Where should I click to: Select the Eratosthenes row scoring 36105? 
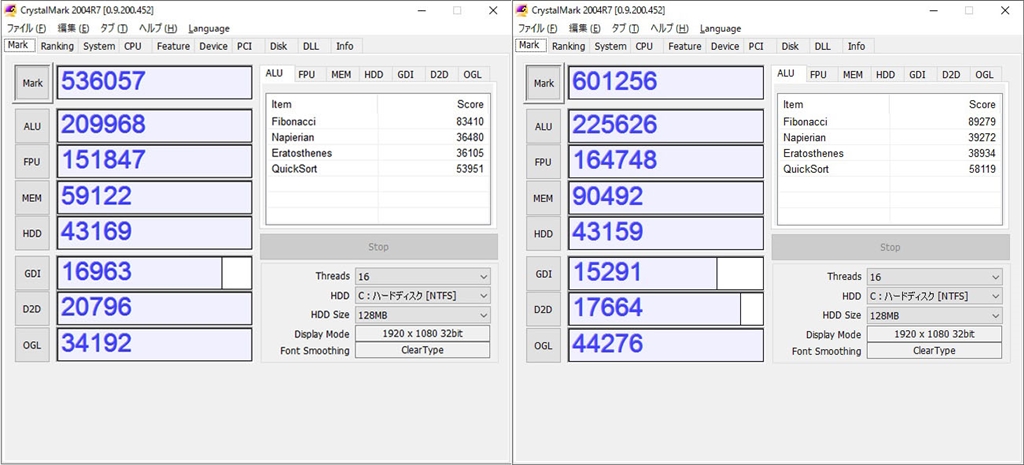(378, 153)
